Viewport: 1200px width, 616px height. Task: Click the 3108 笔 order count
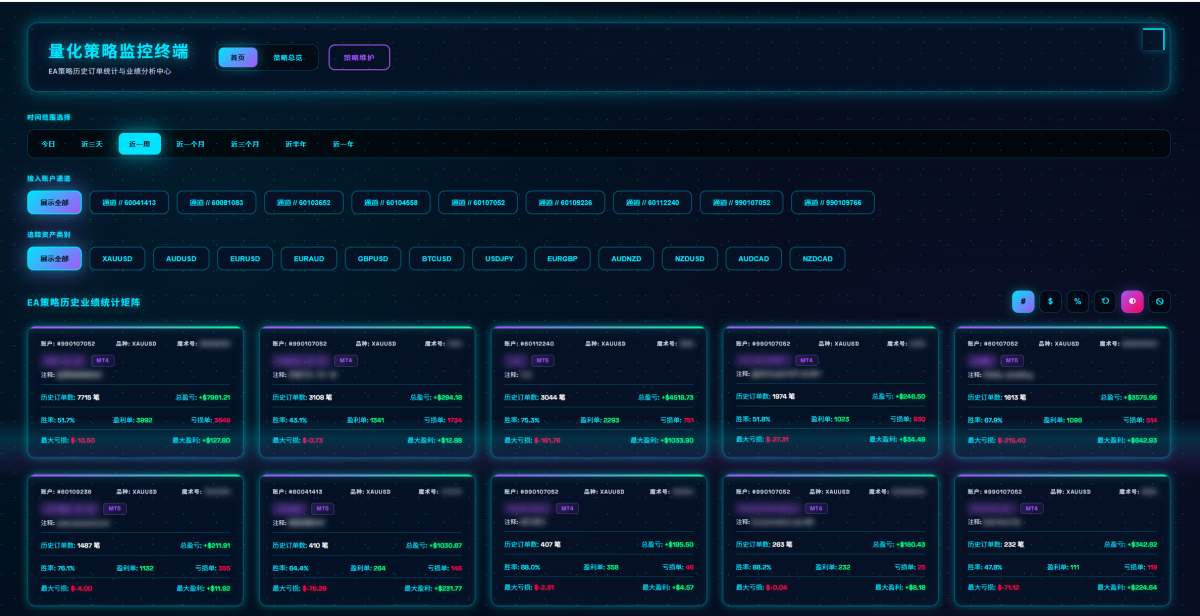[322, 397]
